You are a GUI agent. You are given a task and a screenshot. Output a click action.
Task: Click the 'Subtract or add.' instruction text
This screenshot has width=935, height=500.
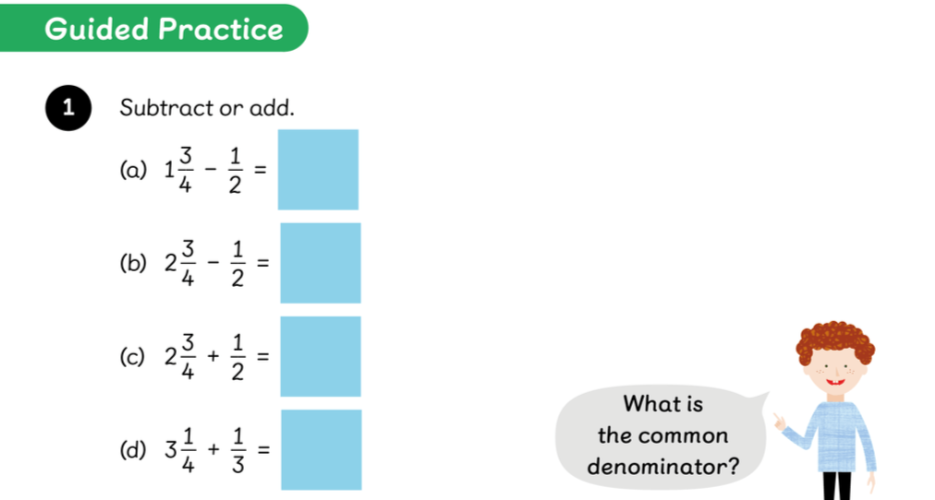coord(207,108)
